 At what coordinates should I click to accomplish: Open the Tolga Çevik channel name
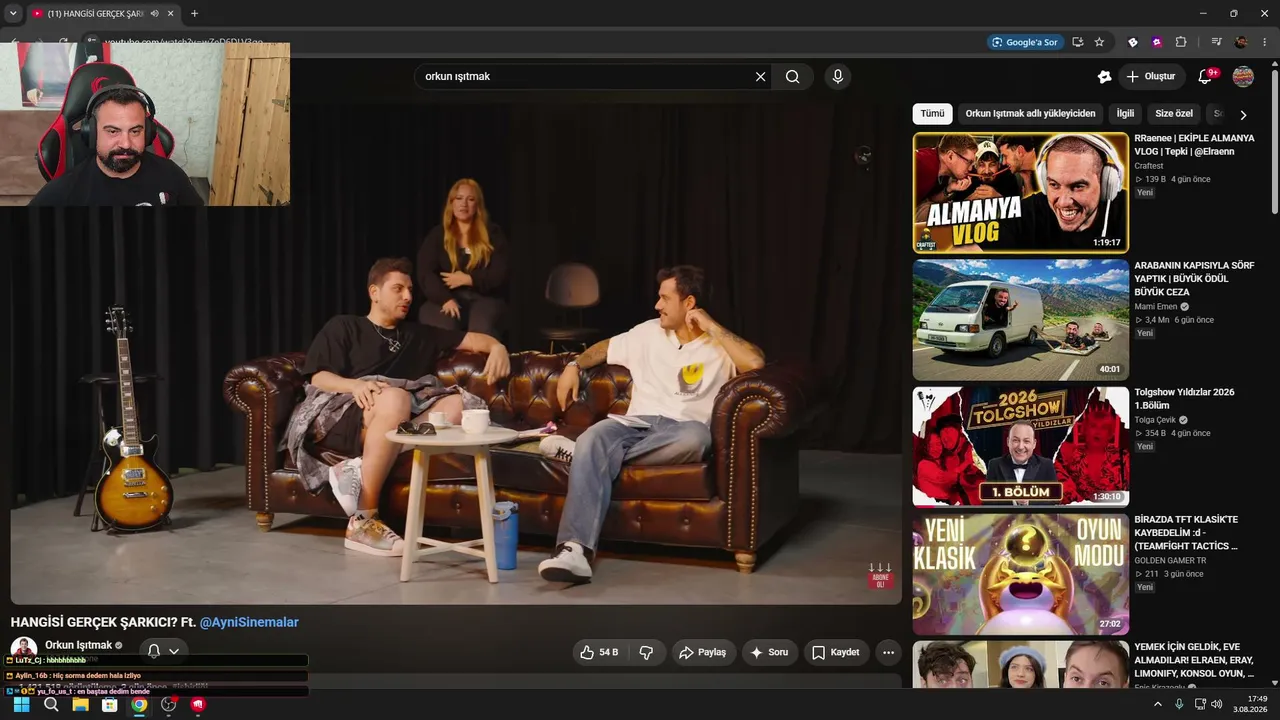pos(1155,420)
